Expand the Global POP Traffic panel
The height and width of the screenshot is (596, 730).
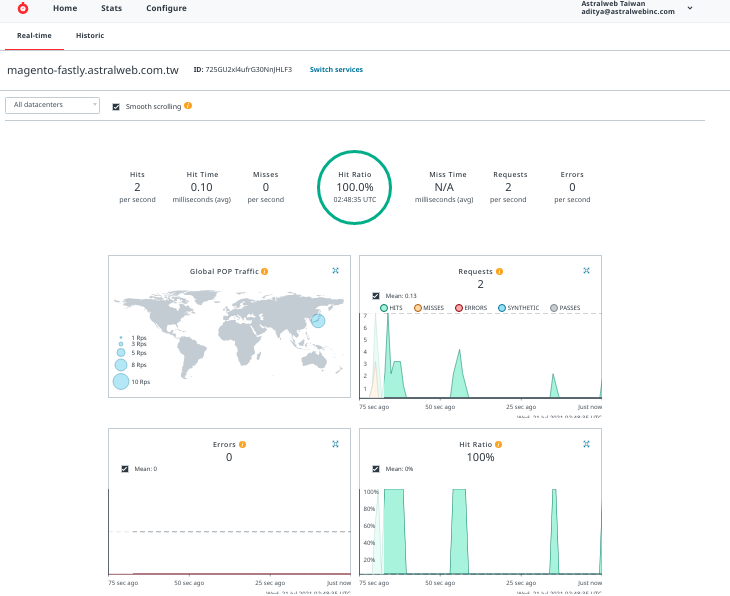pos(336,271)
